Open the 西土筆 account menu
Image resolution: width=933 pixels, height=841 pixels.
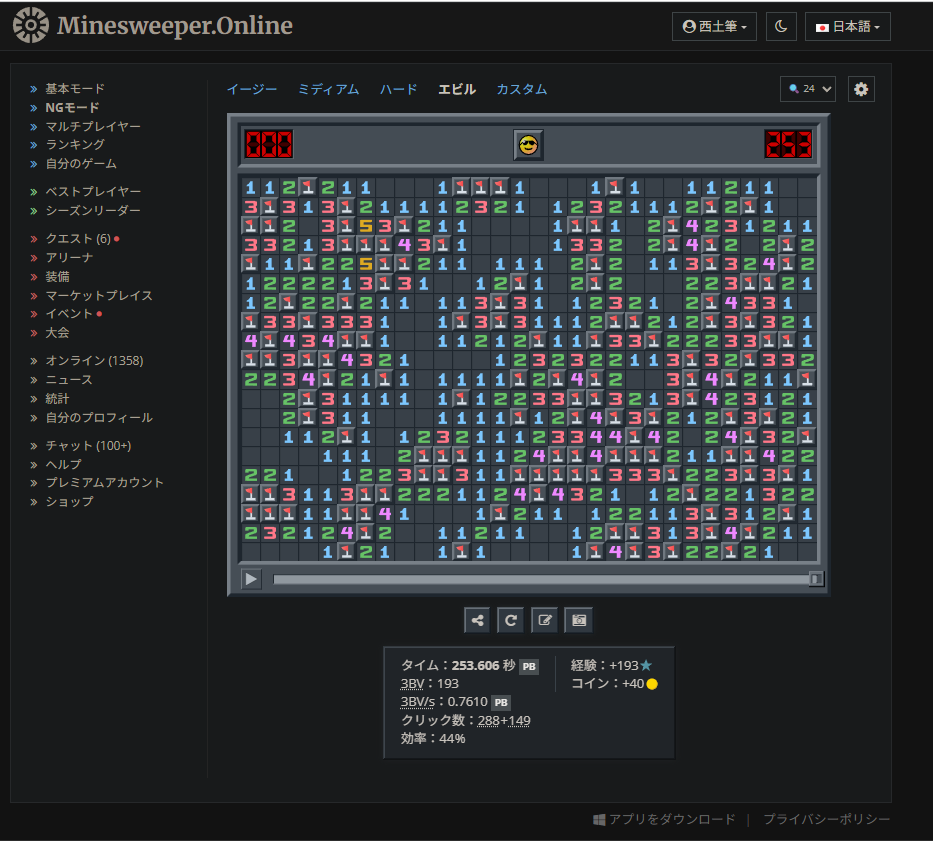[714, 26]
